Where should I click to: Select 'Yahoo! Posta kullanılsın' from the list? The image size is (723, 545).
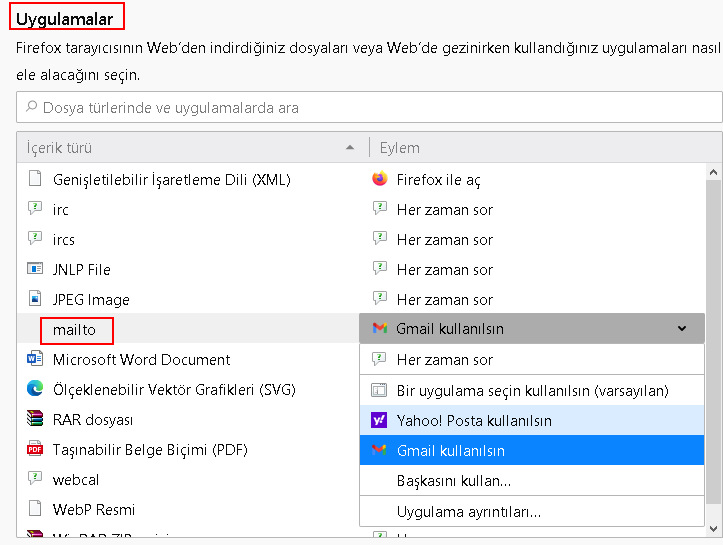(x=473, y=421)
